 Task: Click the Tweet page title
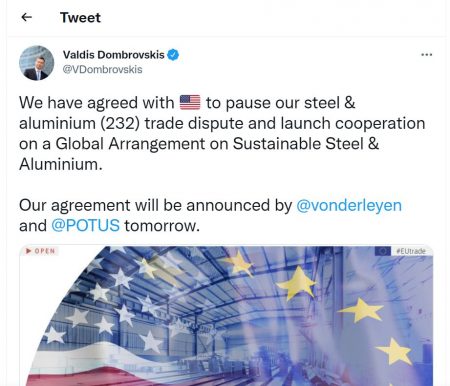[x=80, y=18]
